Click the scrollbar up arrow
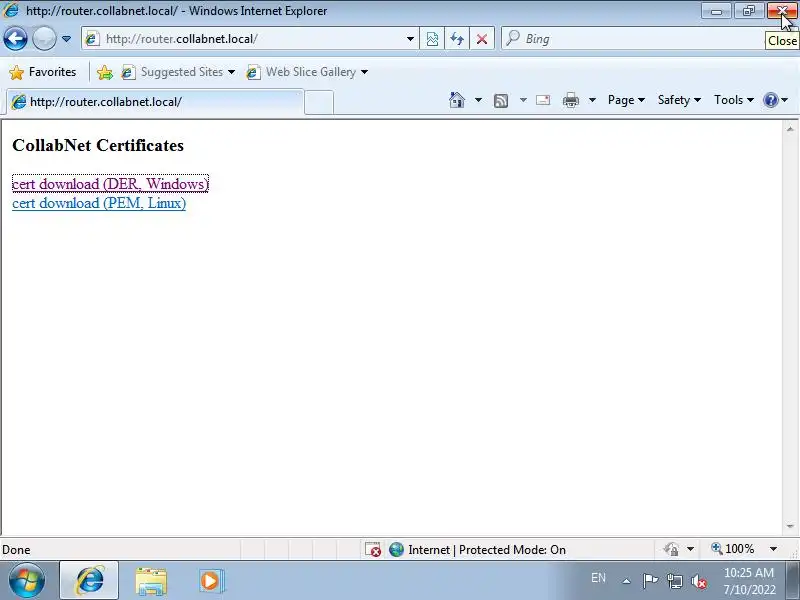Viewport: 800px width, 600px height. [790, 129]
